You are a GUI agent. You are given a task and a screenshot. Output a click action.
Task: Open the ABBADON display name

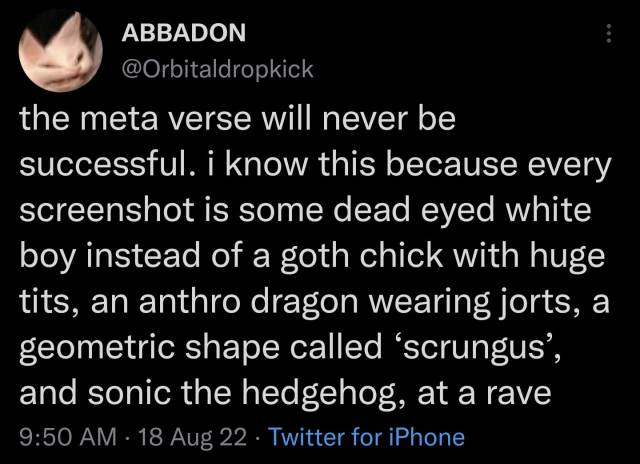[x=183, y=33]
